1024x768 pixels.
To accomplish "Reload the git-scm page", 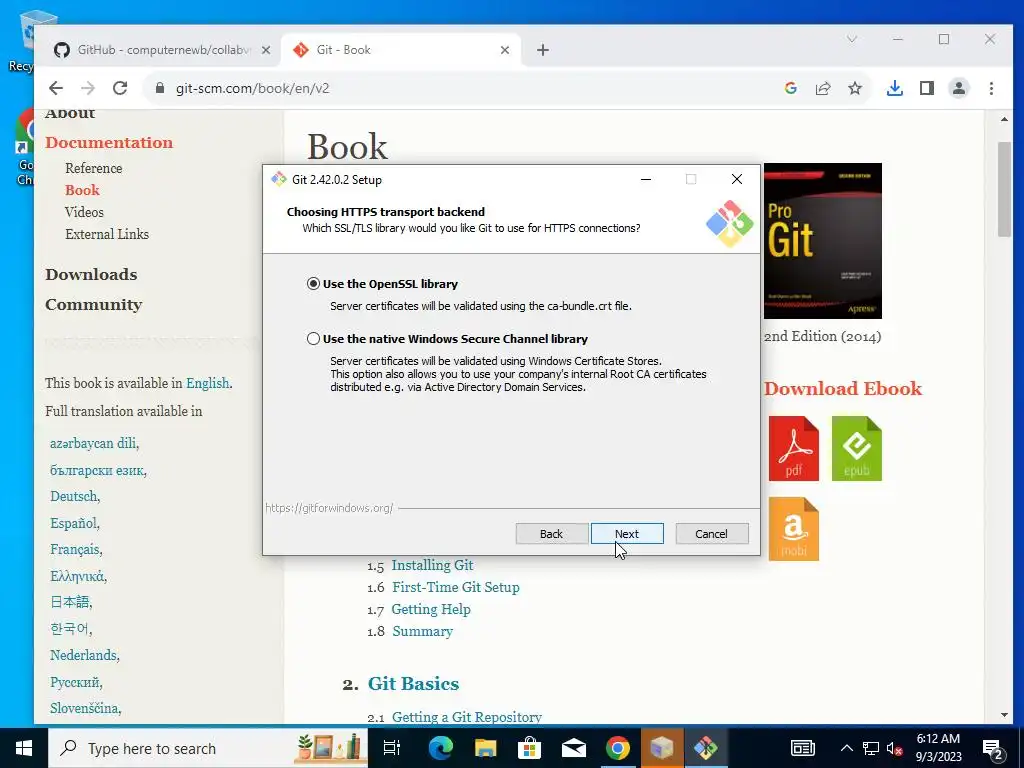I will 120,88.
